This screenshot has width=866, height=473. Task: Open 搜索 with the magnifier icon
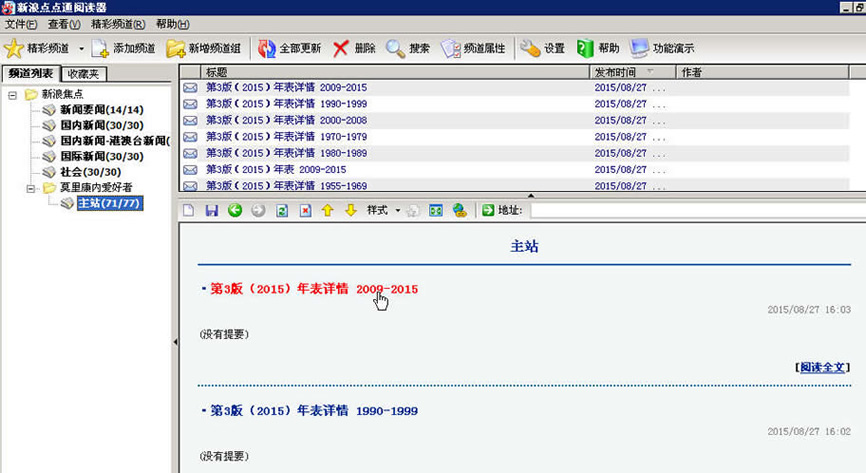(408, 49)
